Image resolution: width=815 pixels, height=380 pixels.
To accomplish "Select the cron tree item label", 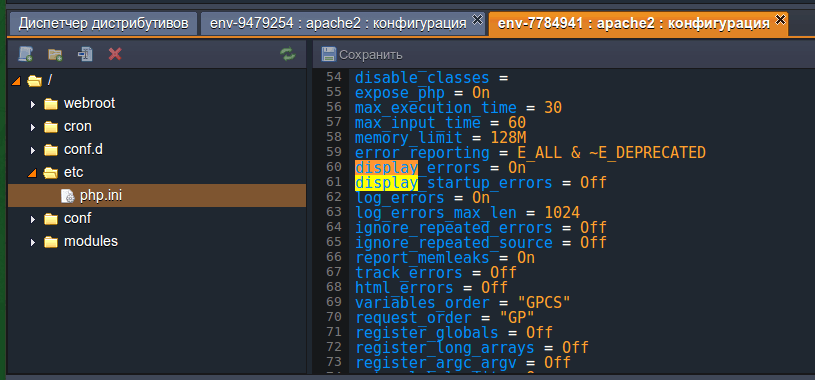I will point(78,126).
